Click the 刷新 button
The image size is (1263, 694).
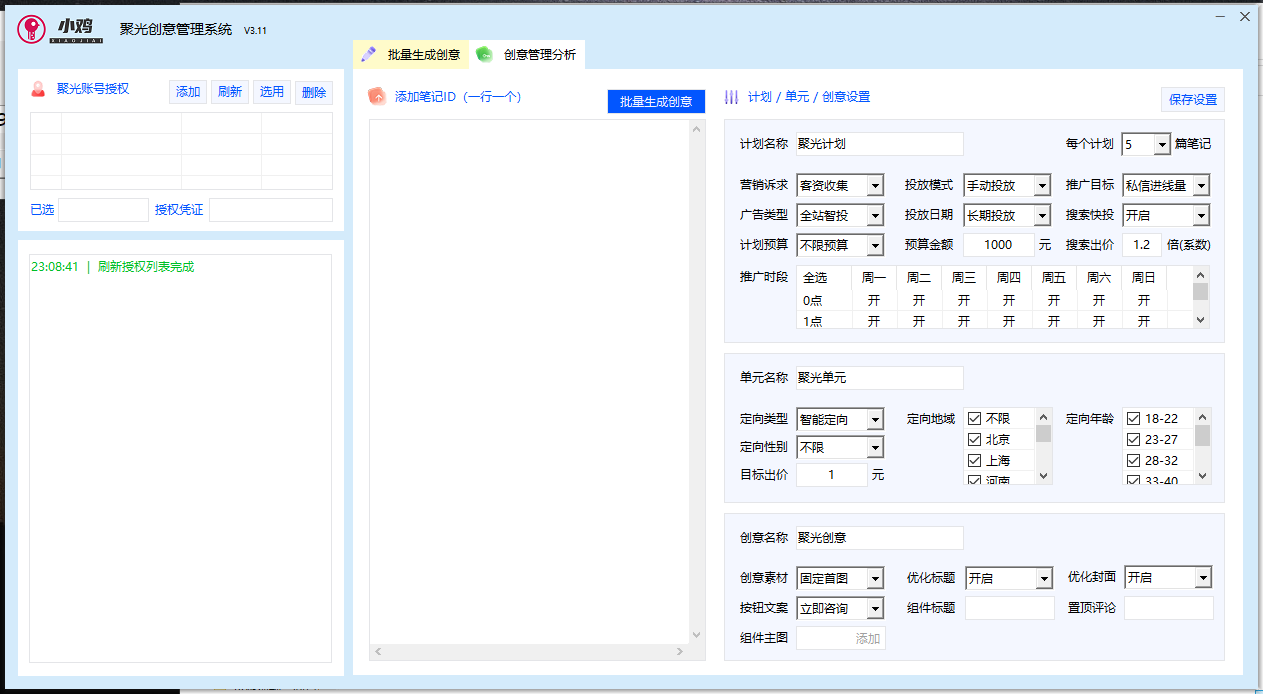tap(230, 92)
